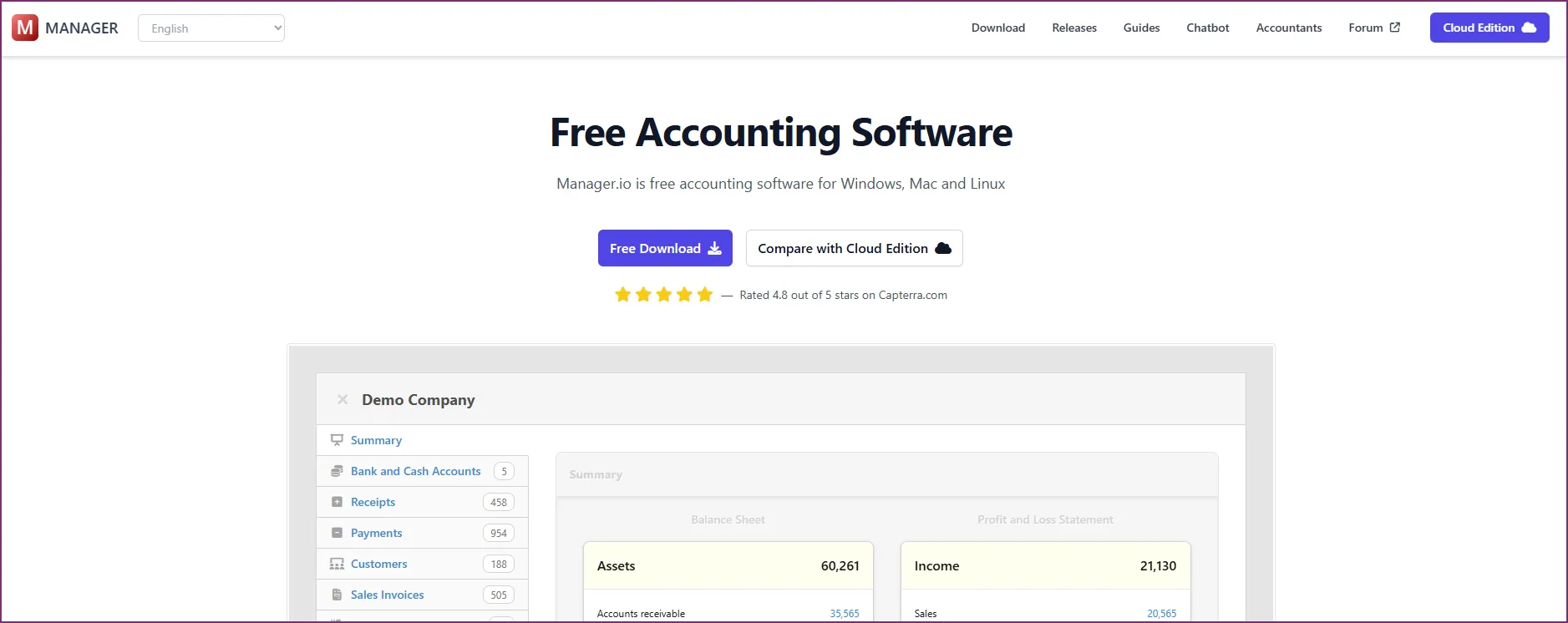Click the Payments count badge 954
The image size is (1568, 623).
(499, 533)
